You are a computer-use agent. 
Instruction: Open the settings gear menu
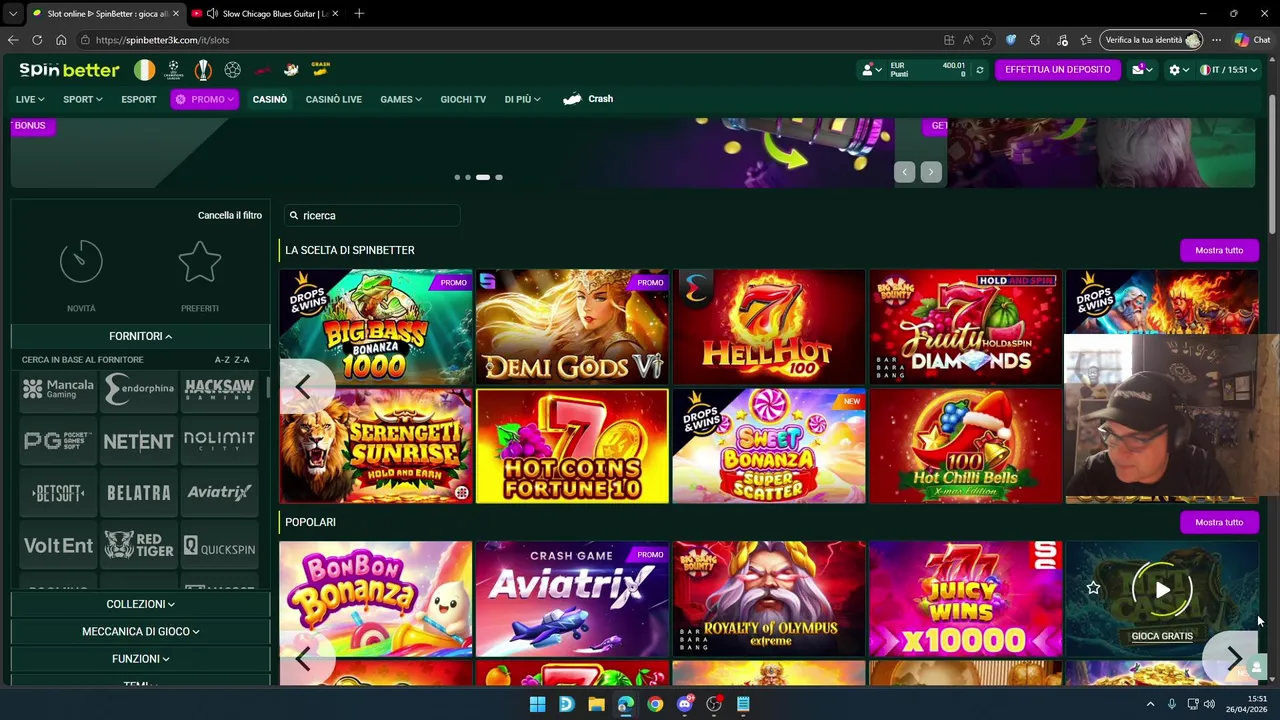(1179, 70)
